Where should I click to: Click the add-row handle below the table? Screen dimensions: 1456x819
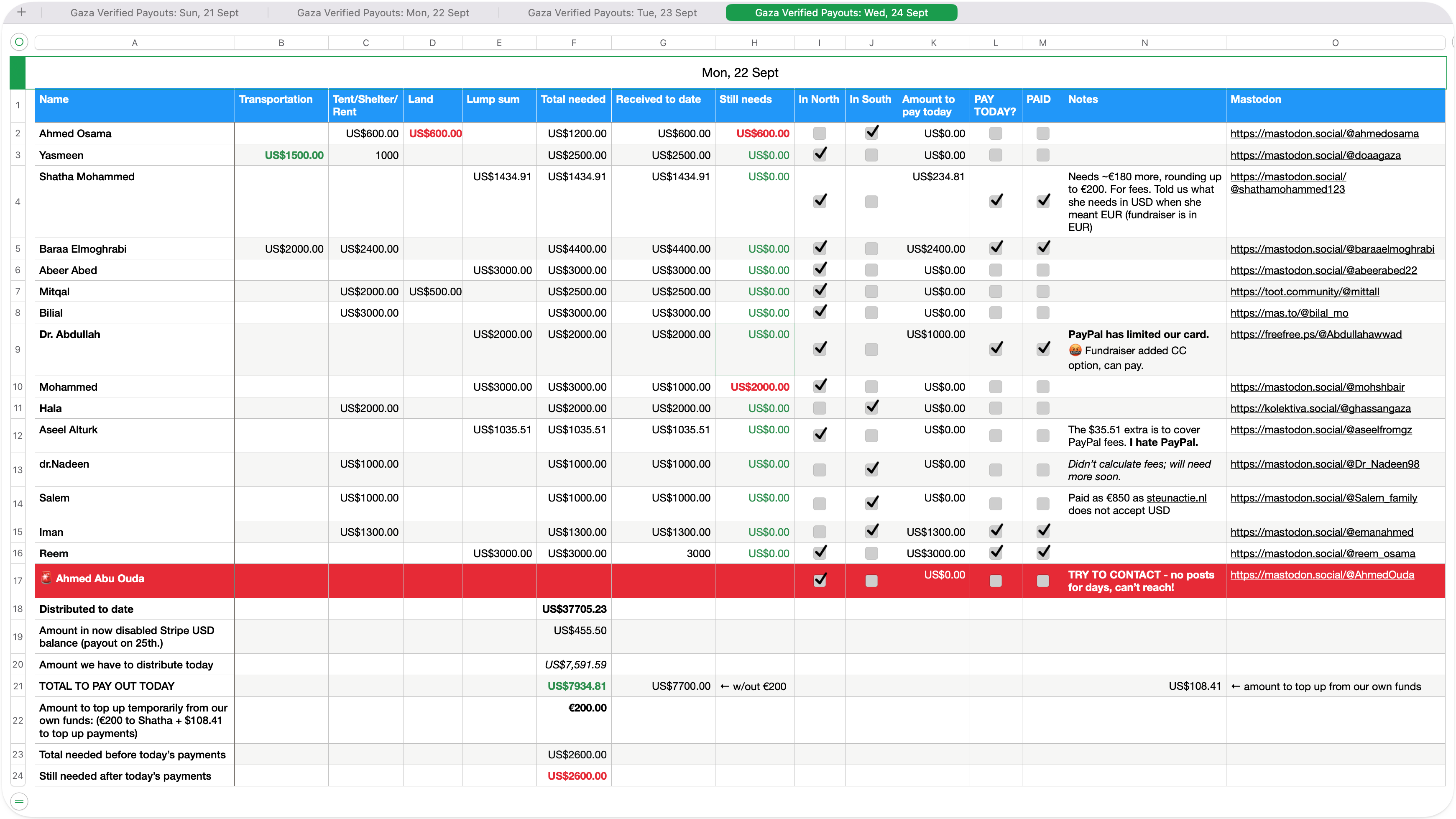[19, 801]
